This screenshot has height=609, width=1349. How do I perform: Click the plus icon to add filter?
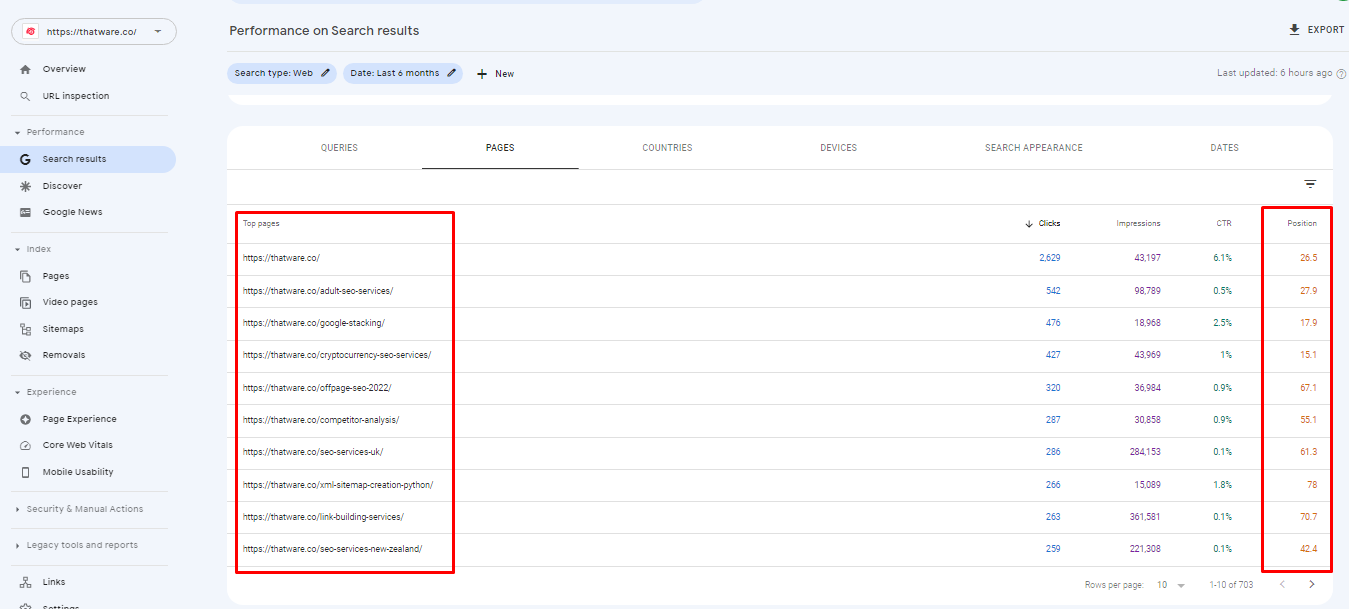pyautogui.click(x=482, y=74)
